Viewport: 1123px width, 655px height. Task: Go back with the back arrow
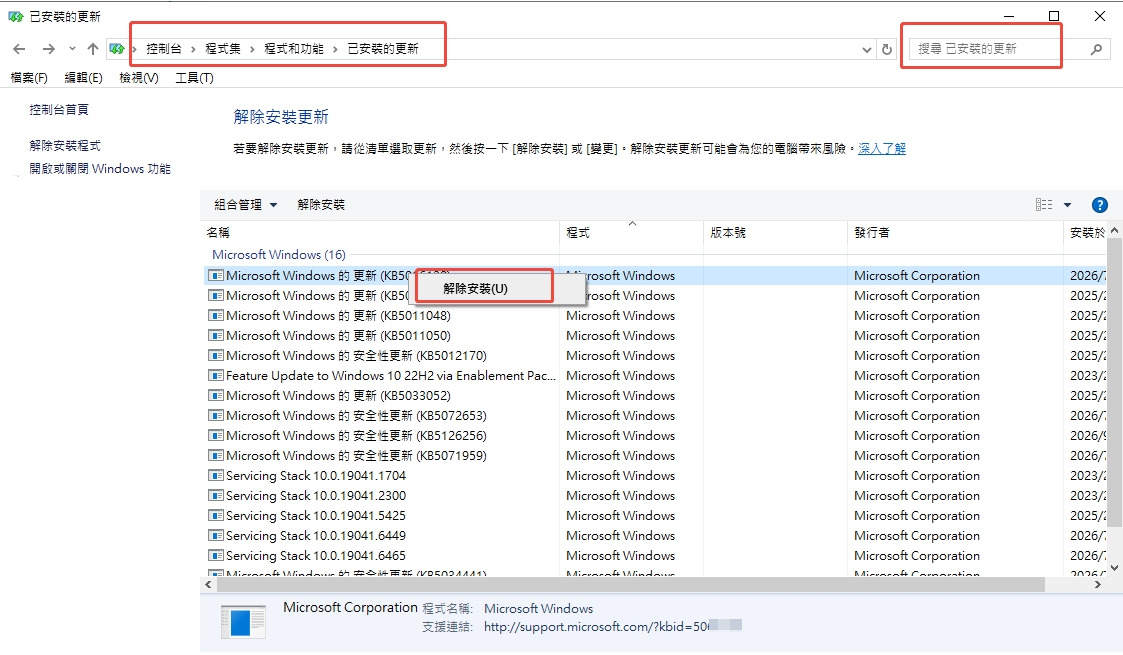point(19,49)
